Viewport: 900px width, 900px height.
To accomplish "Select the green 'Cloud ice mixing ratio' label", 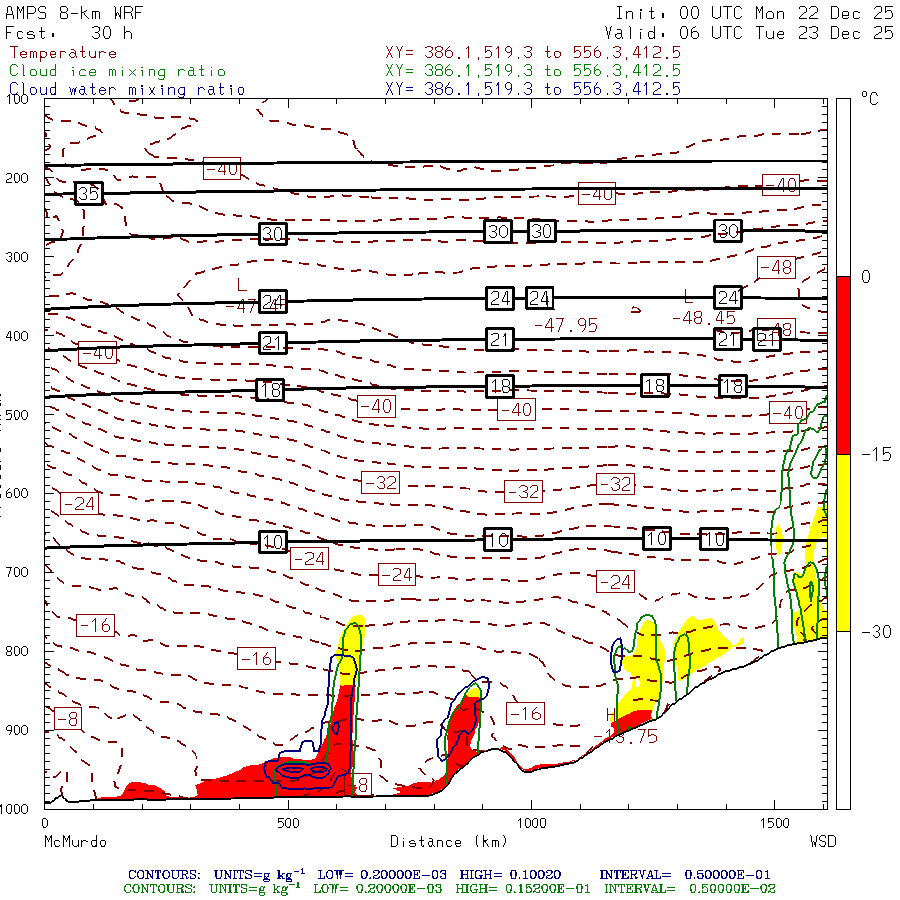I will click(118, 71).
